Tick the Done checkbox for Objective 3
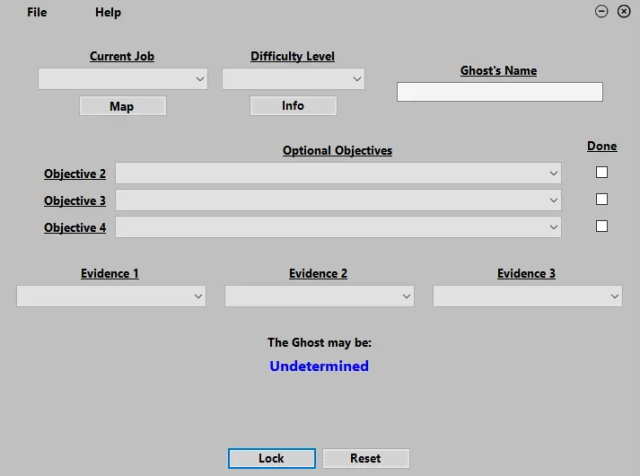This screenshot has width=640, height=476. [601, 199]
